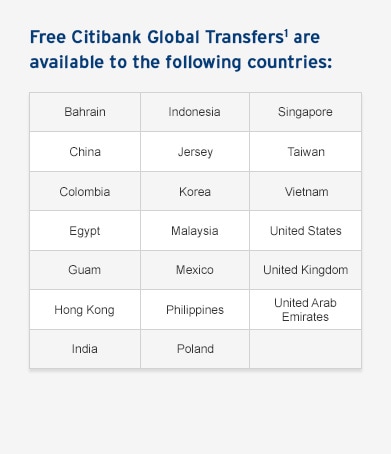Click the Guam cell
This screenshot has width=391, height=454.
click(85, 270)
